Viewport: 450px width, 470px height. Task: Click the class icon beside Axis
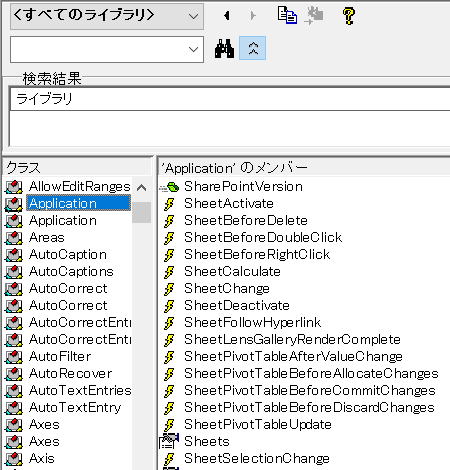point(14,459)
